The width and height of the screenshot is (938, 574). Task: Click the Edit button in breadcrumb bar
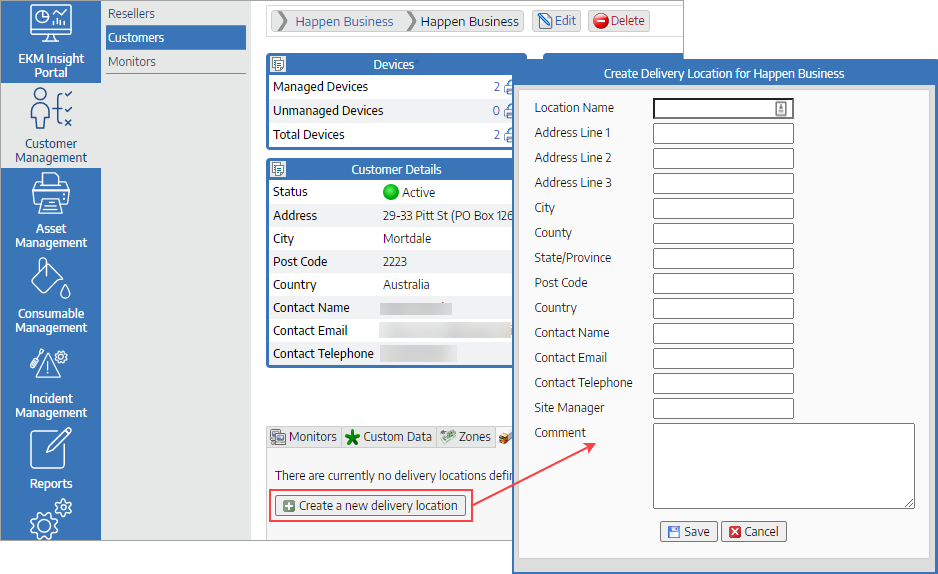pyautogui.click(x=556, y=21)
